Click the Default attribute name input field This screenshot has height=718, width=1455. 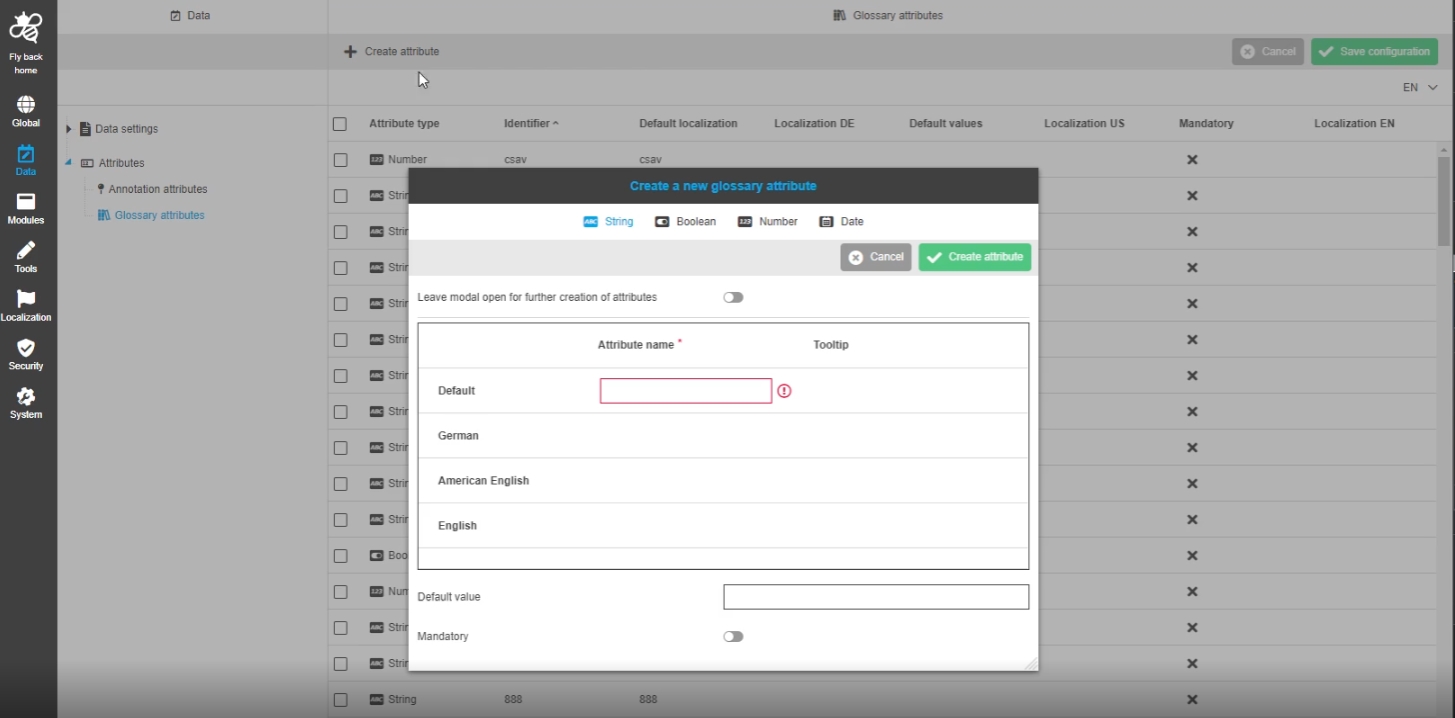(685, 391)
